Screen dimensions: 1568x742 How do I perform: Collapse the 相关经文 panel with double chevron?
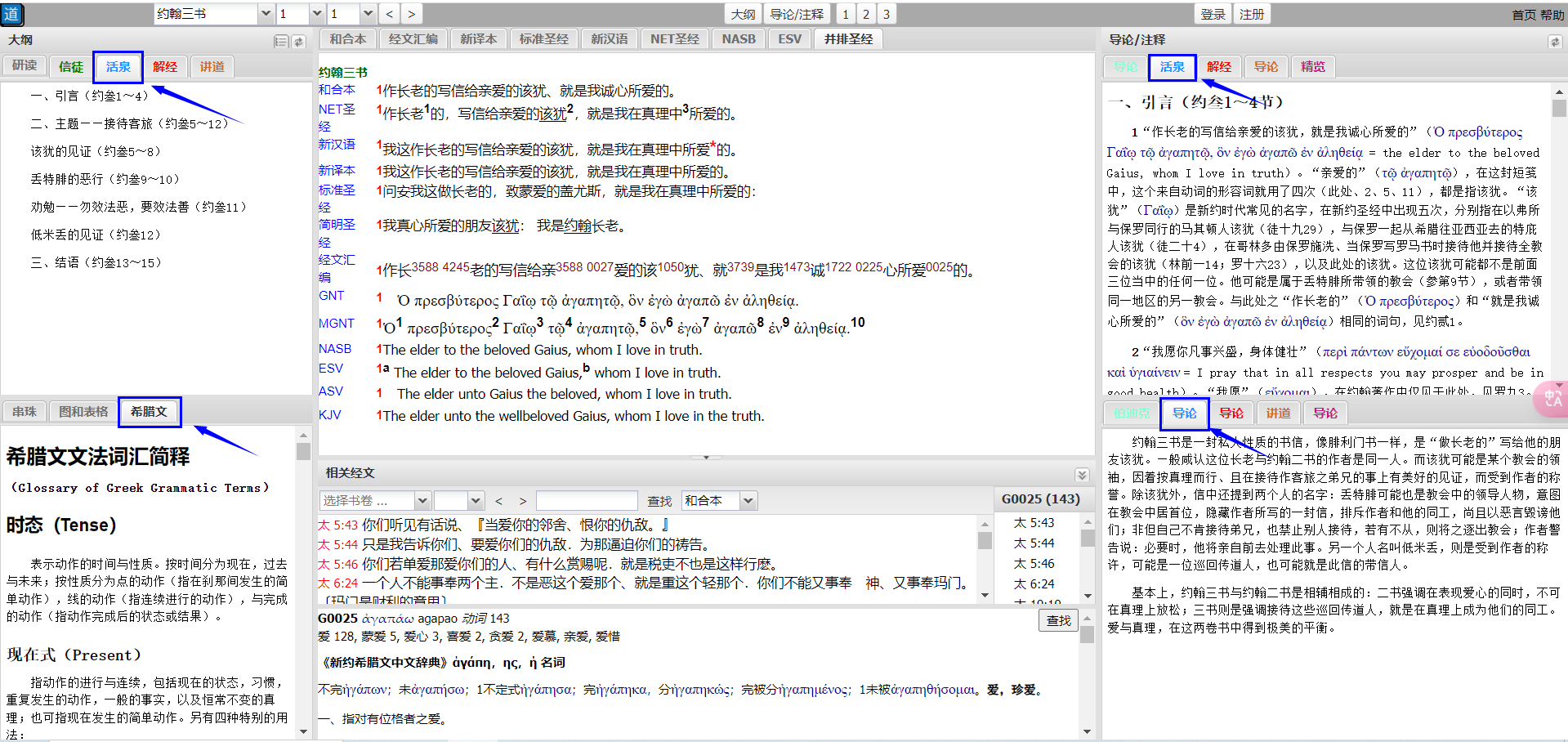[1082, 475]
